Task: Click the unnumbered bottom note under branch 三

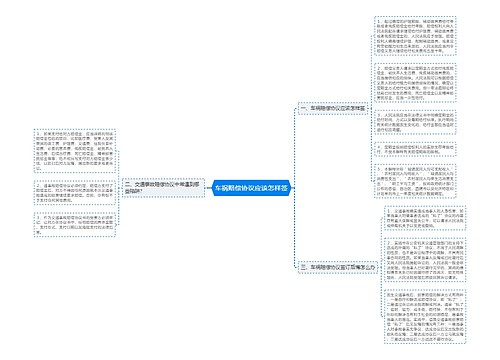Action: [425, 316]
